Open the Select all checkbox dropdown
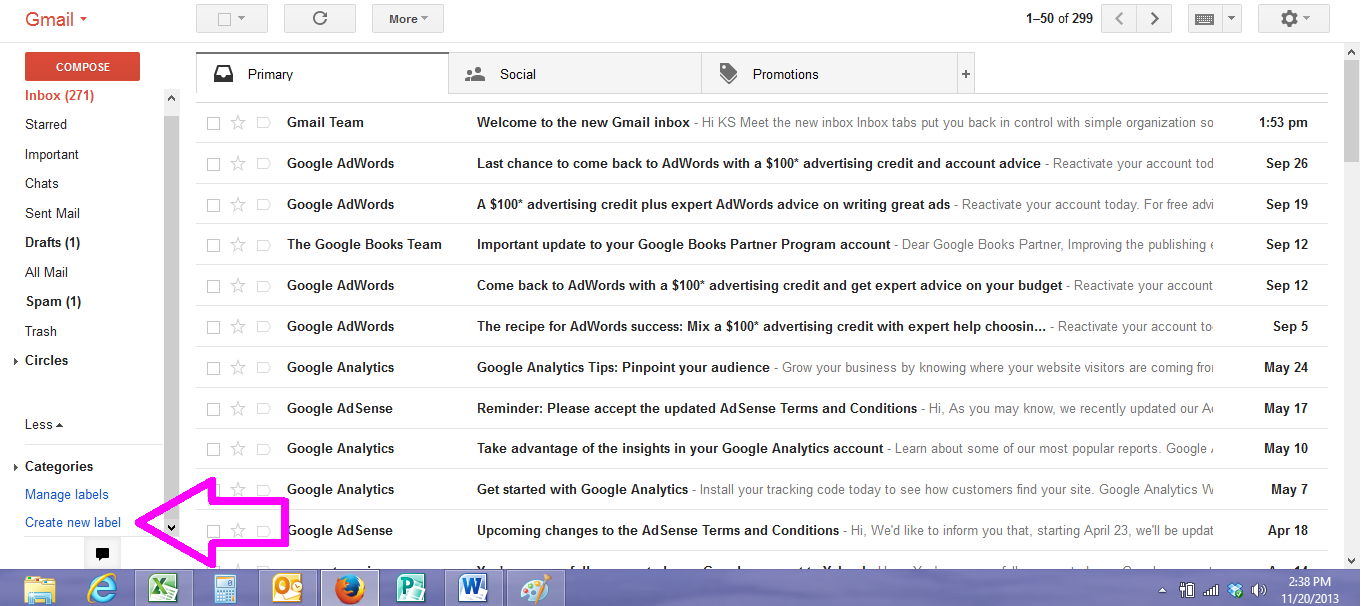 tap(232, 18)
